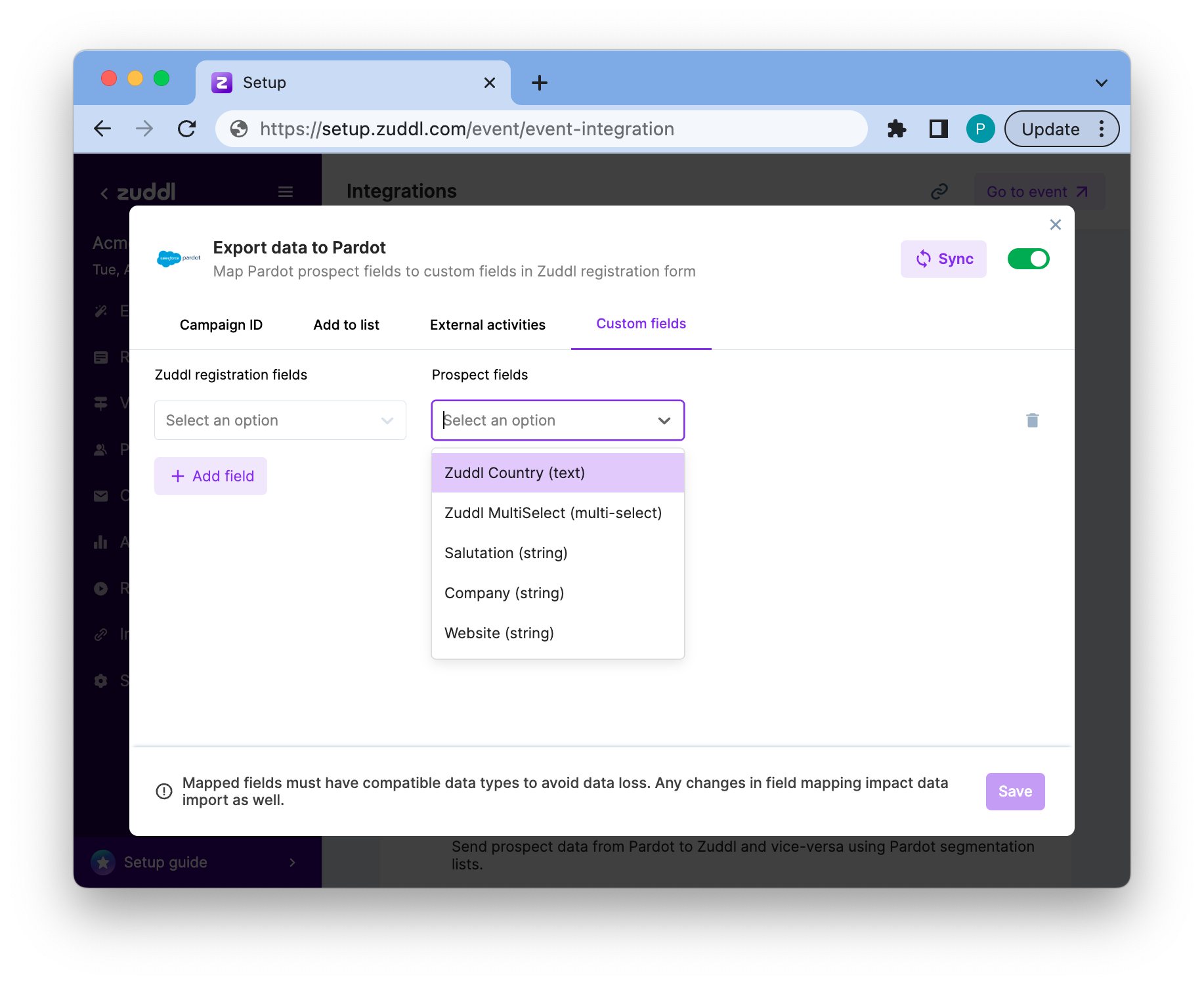
Task: Select the Setup browser tab
Action: coord(353,83)
